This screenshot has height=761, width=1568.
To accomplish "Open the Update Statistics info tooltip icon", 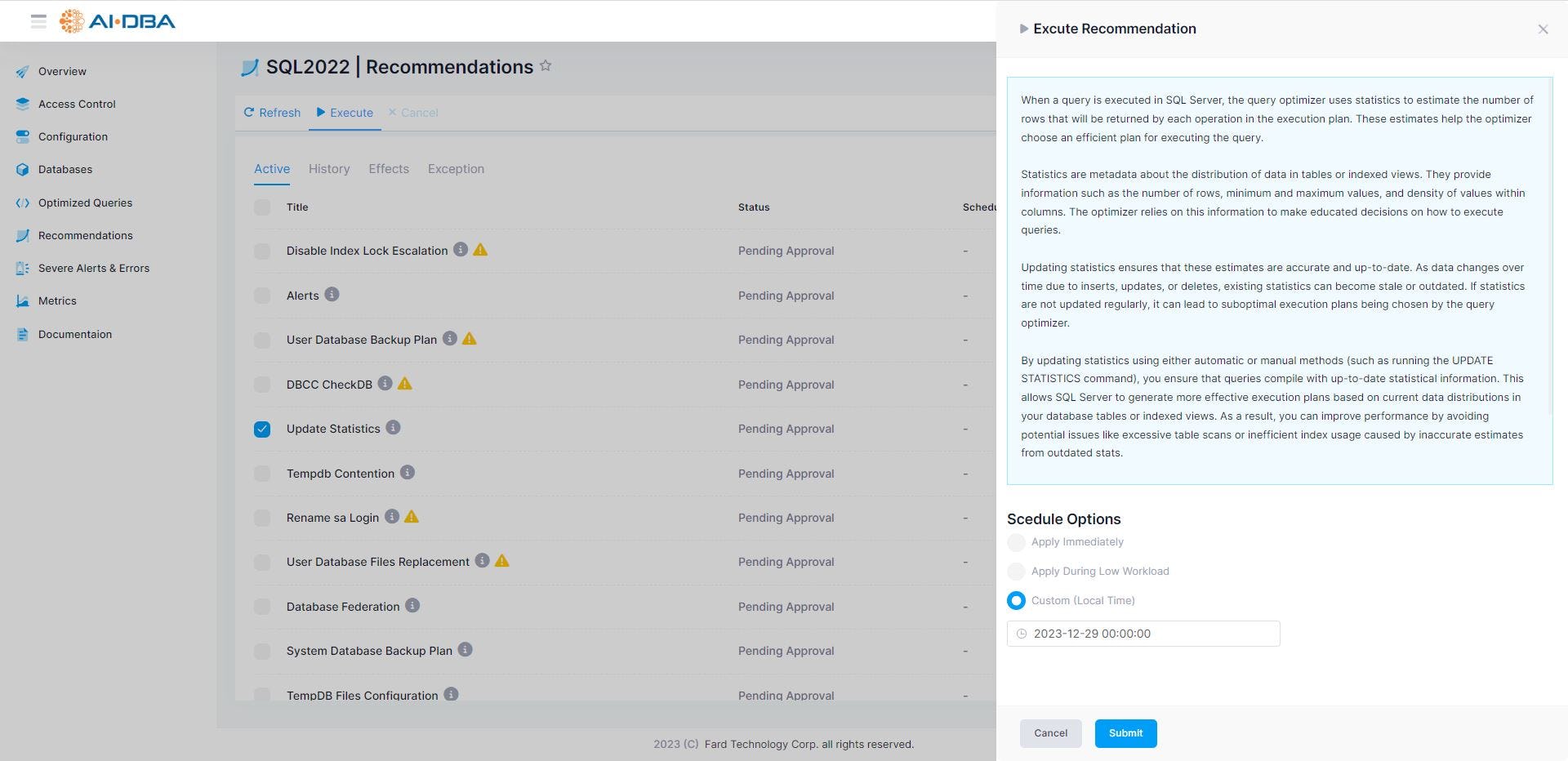I will pyautogui.click(x=394, y=427).
